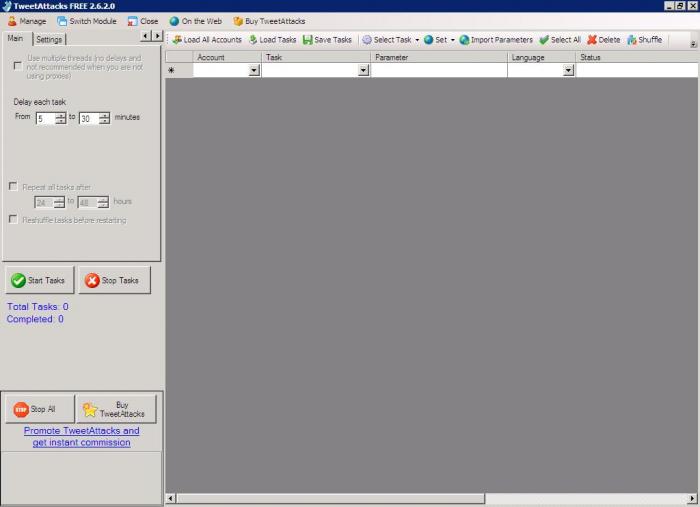Click the Status column header
The height and width of the screenshot is (507, 700).
[637, 57]
